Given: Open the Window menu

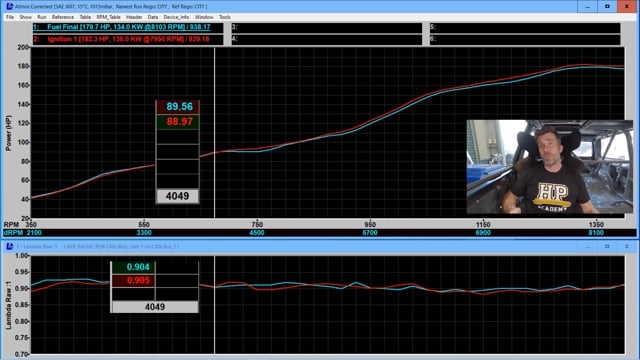Looking at the screenshot, I should pos(204,17).
